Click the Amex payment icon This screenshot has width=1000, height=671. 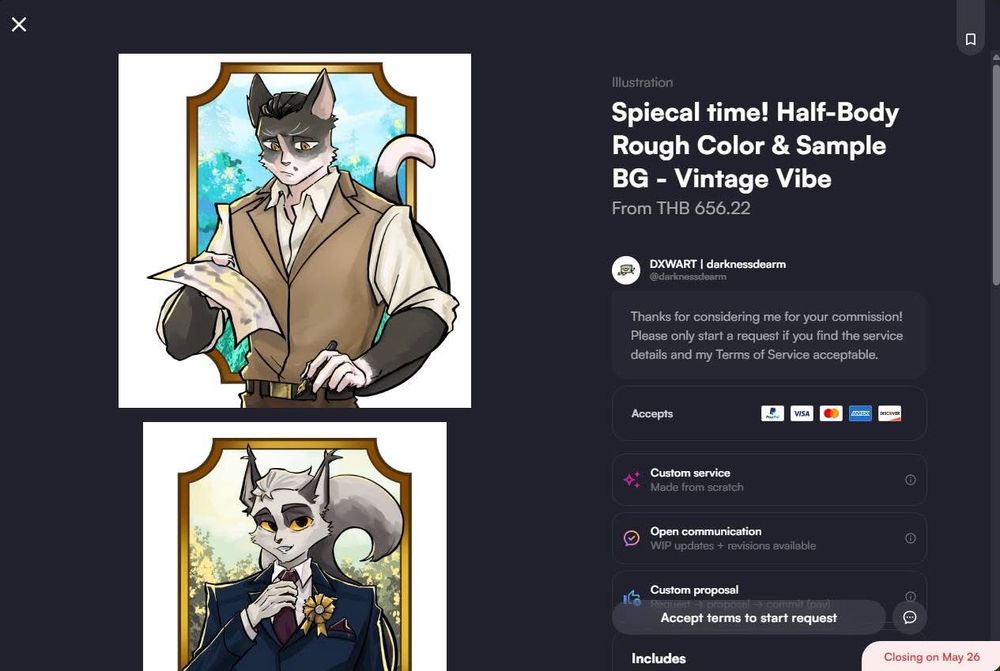pos(860,413)
